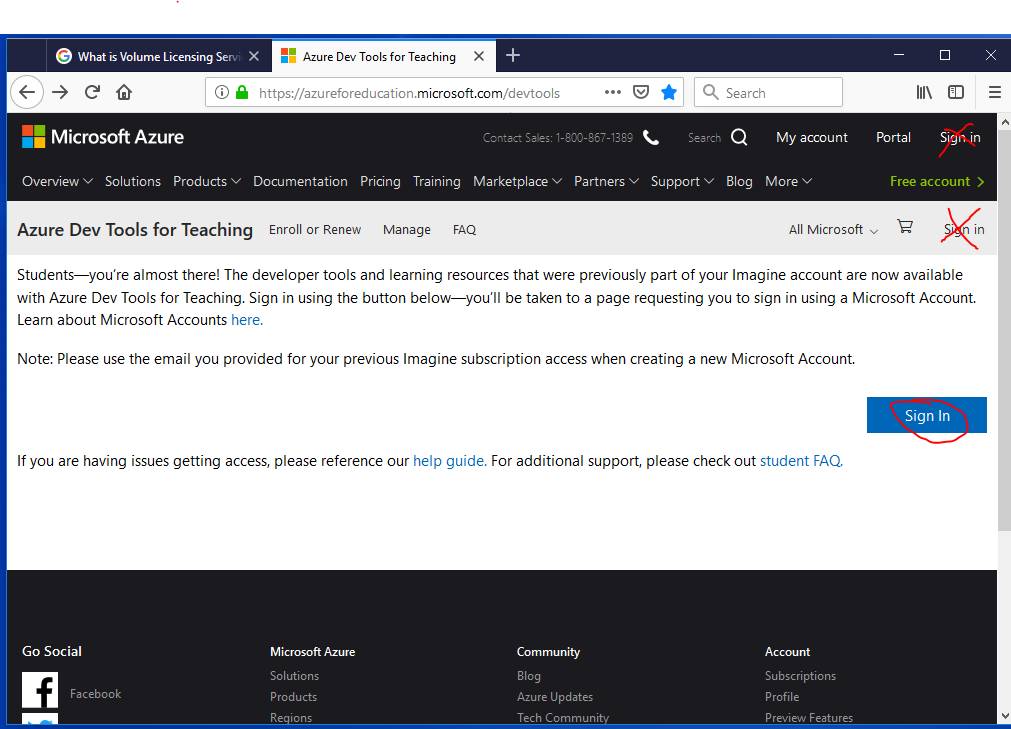Show site information icon in address bar
The width and height of the screenshot is (1011, 729).
point(222,92)
